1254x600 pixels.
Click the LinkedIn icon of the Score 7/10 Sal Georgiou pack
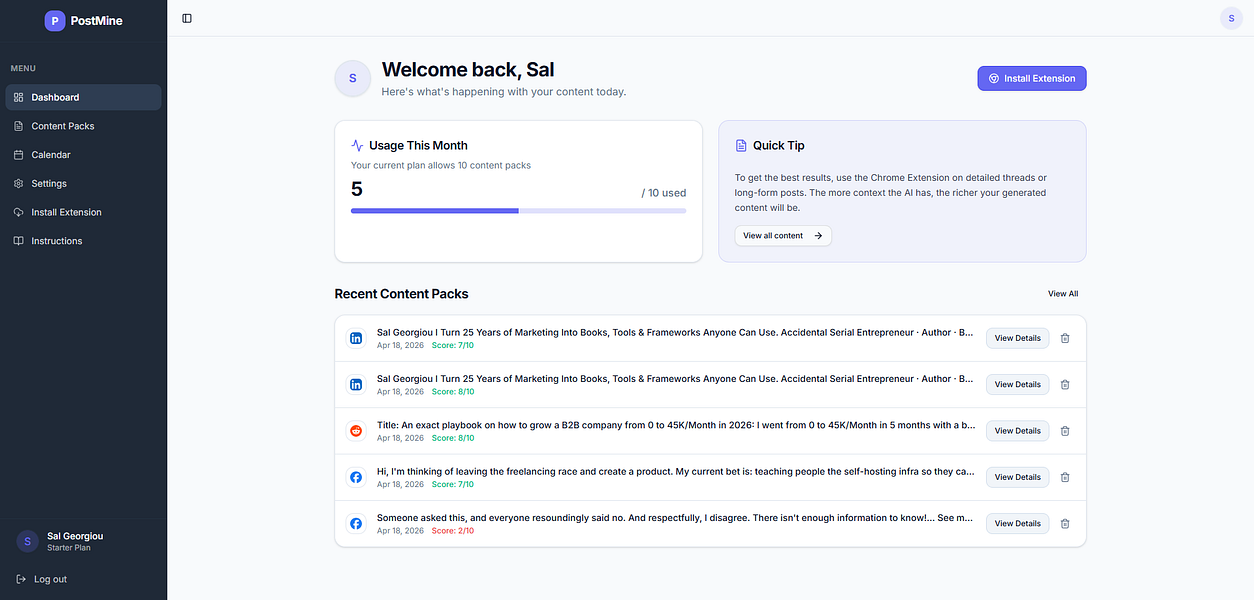356,338
